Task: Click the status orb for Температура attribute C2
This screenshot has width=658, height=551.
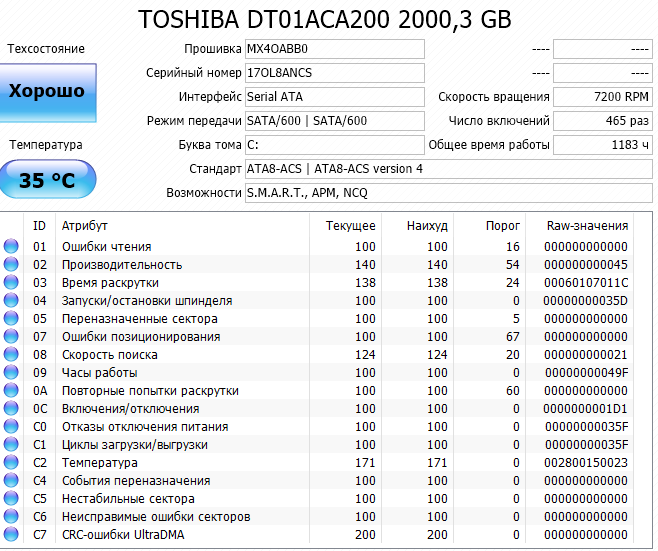Action: pos(11,462)
